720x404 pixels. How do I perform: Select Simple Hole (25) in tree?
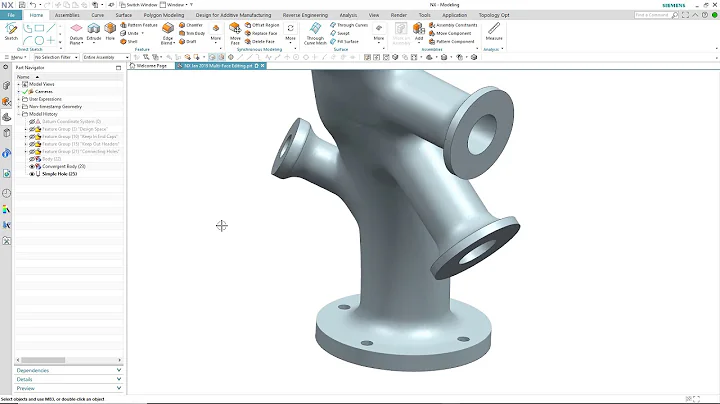(59, 174)
